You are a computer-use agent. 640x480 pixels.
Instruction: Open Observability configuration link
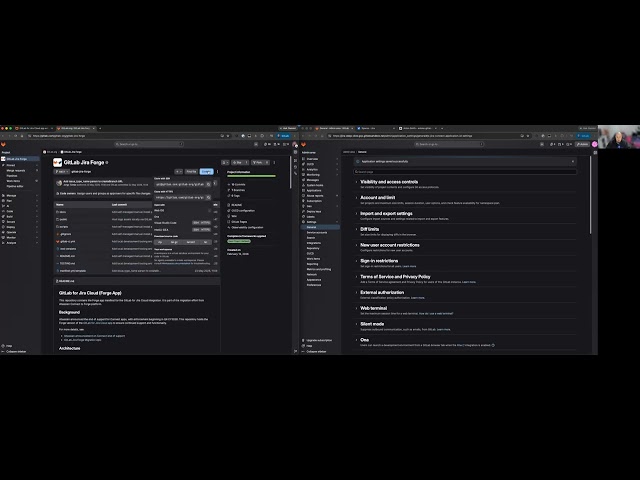point(247,227)
